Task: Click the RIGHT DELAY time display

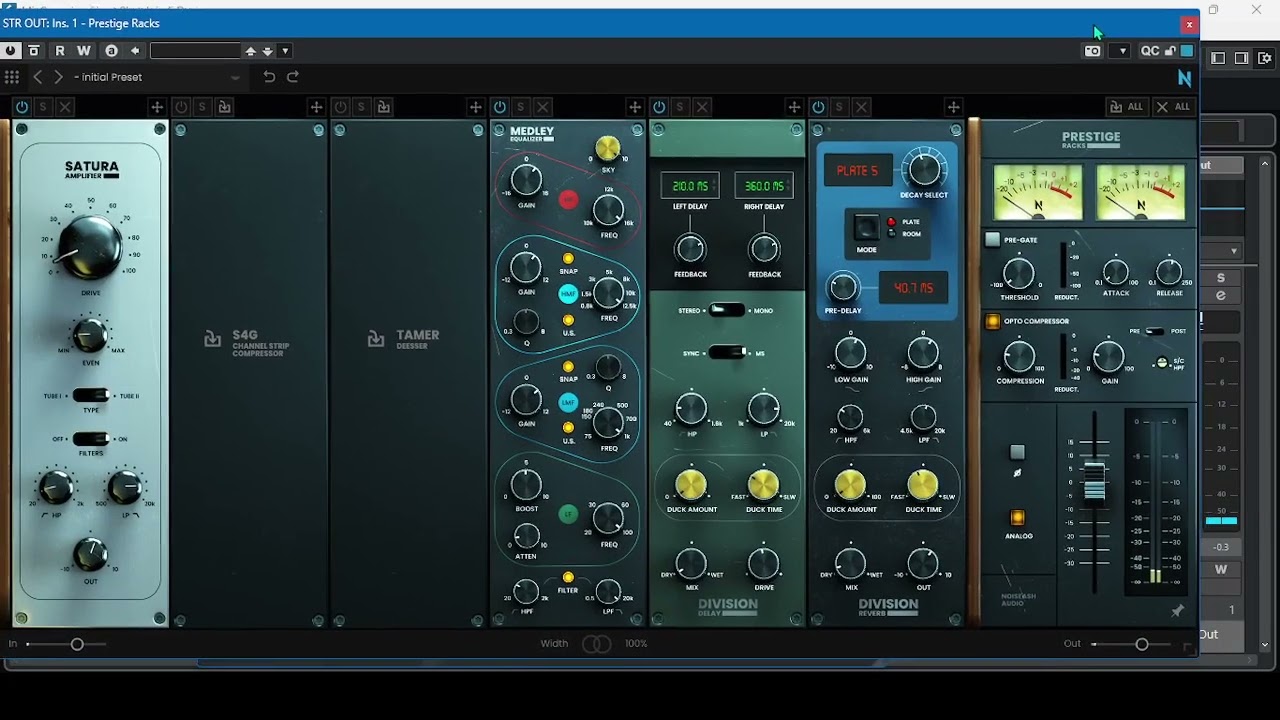Action: click(764, 186)
